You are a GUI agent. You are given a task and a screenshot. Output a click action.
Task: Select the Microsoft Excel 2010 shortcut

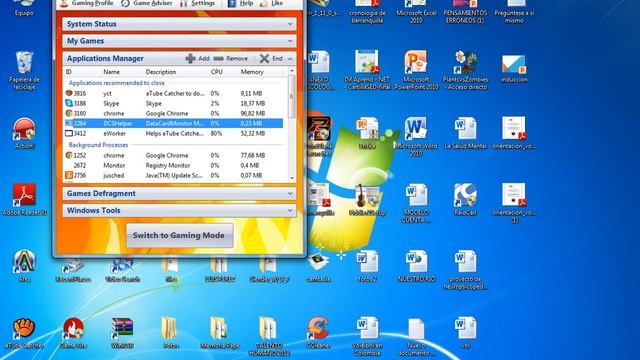416,10
